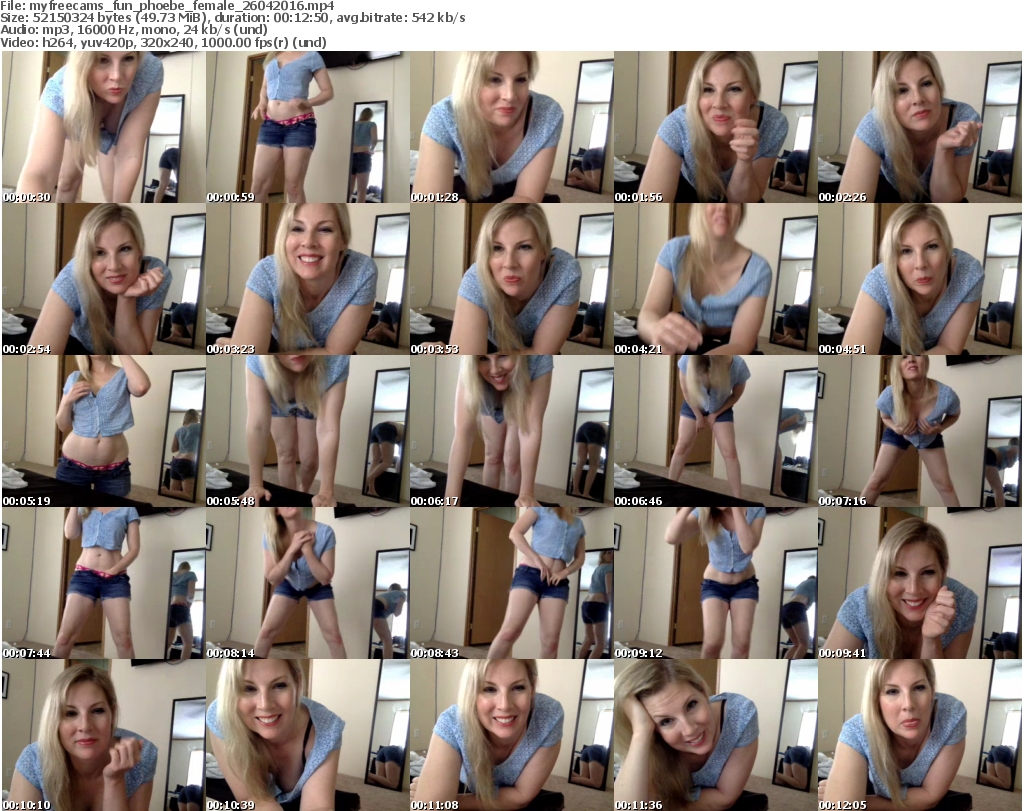Open the frame at 00:03:23

pos(308,279)
